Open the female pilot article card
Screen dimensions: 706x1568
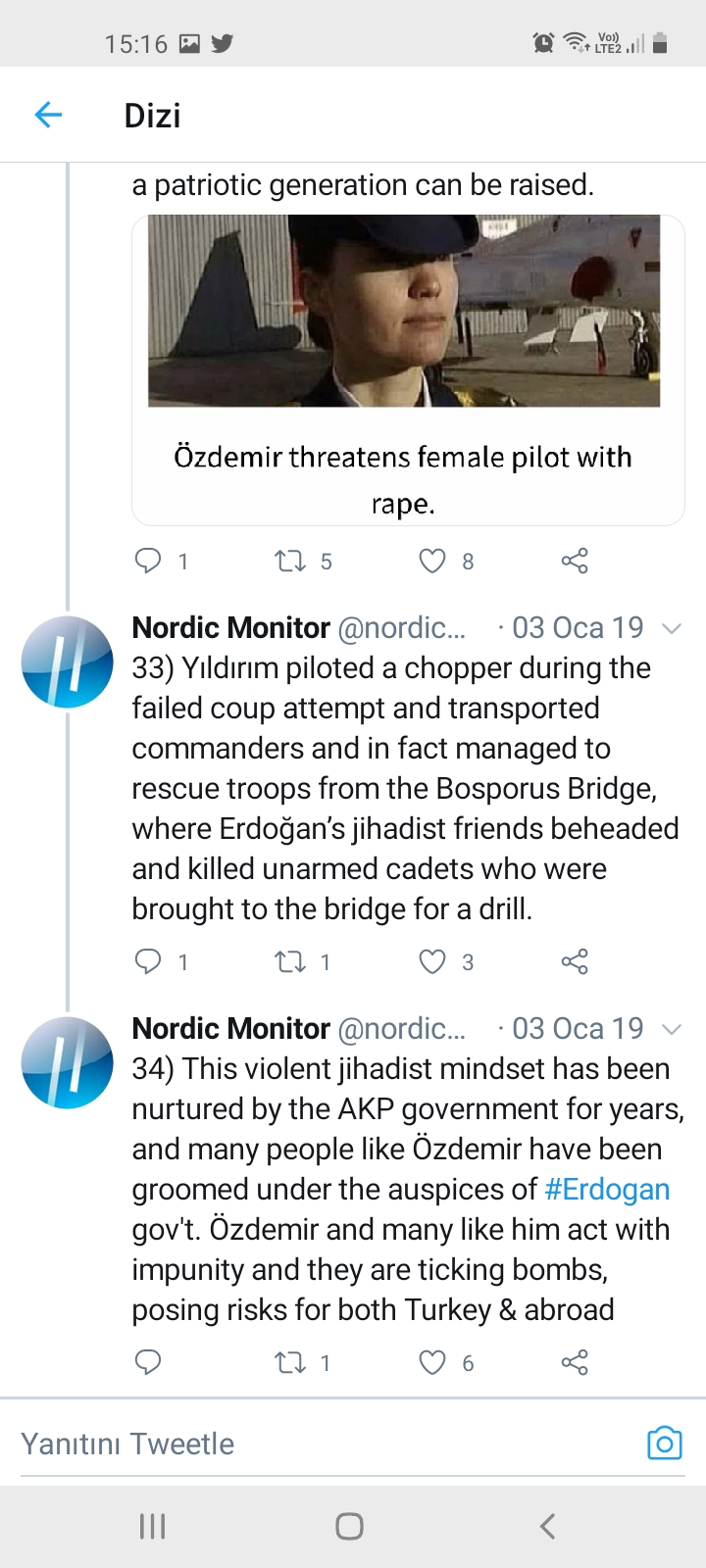click(x=408, y=370)
